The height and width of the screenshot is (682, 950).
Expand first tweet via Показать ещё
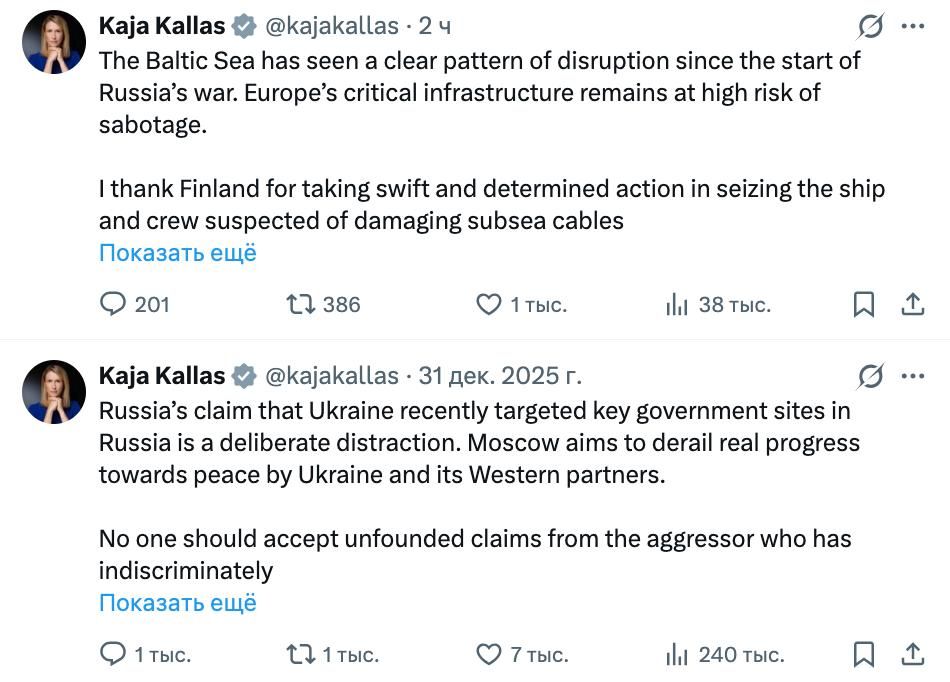click(x=178, y=253)
